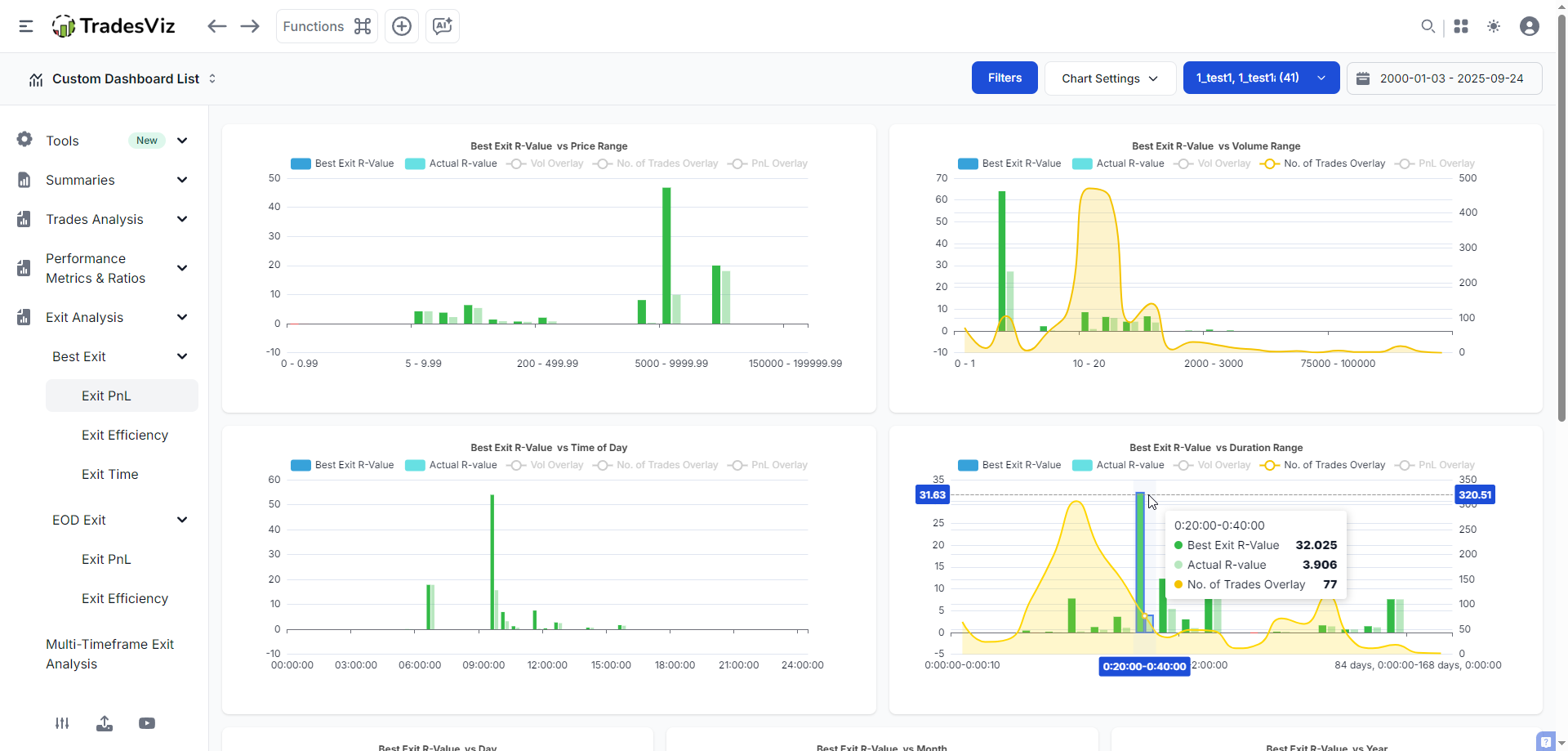The height and width of the screenshot is (751, 1568).
Task: Go back with the left arrow icon
Action: (x=216, y=26)
